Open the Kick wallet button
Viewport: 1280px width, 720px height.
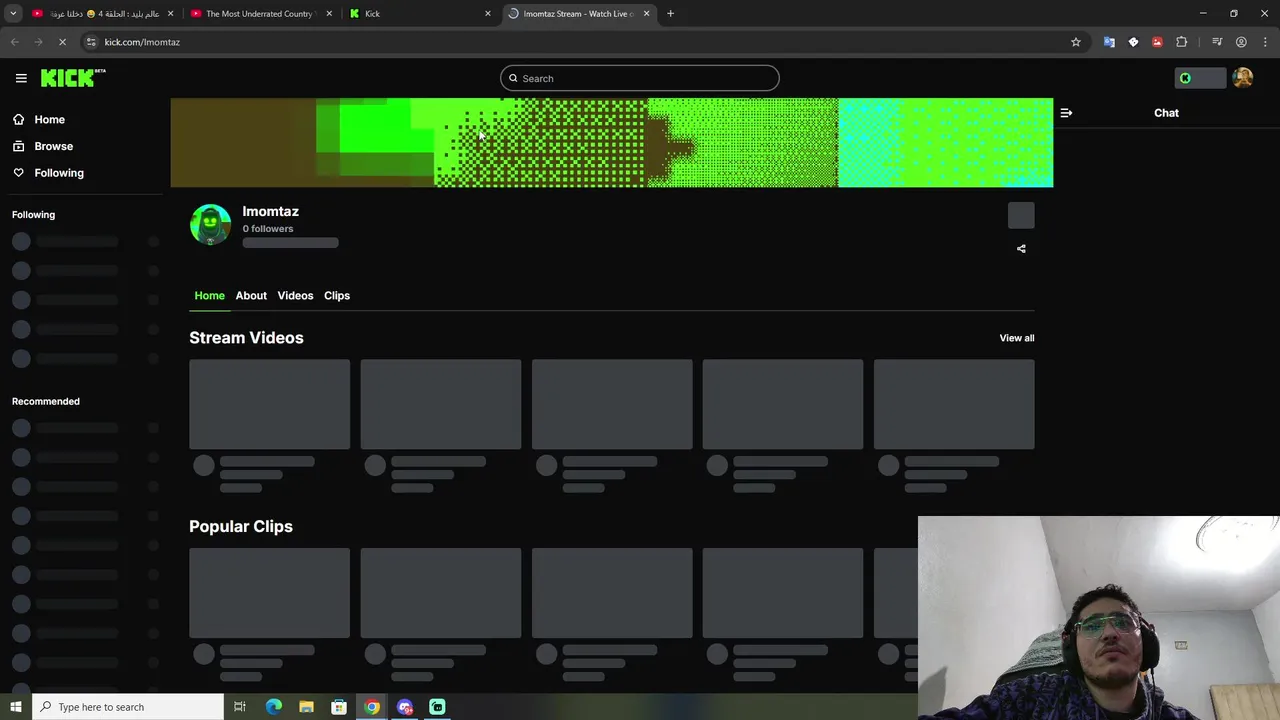tap(1200, 78)
